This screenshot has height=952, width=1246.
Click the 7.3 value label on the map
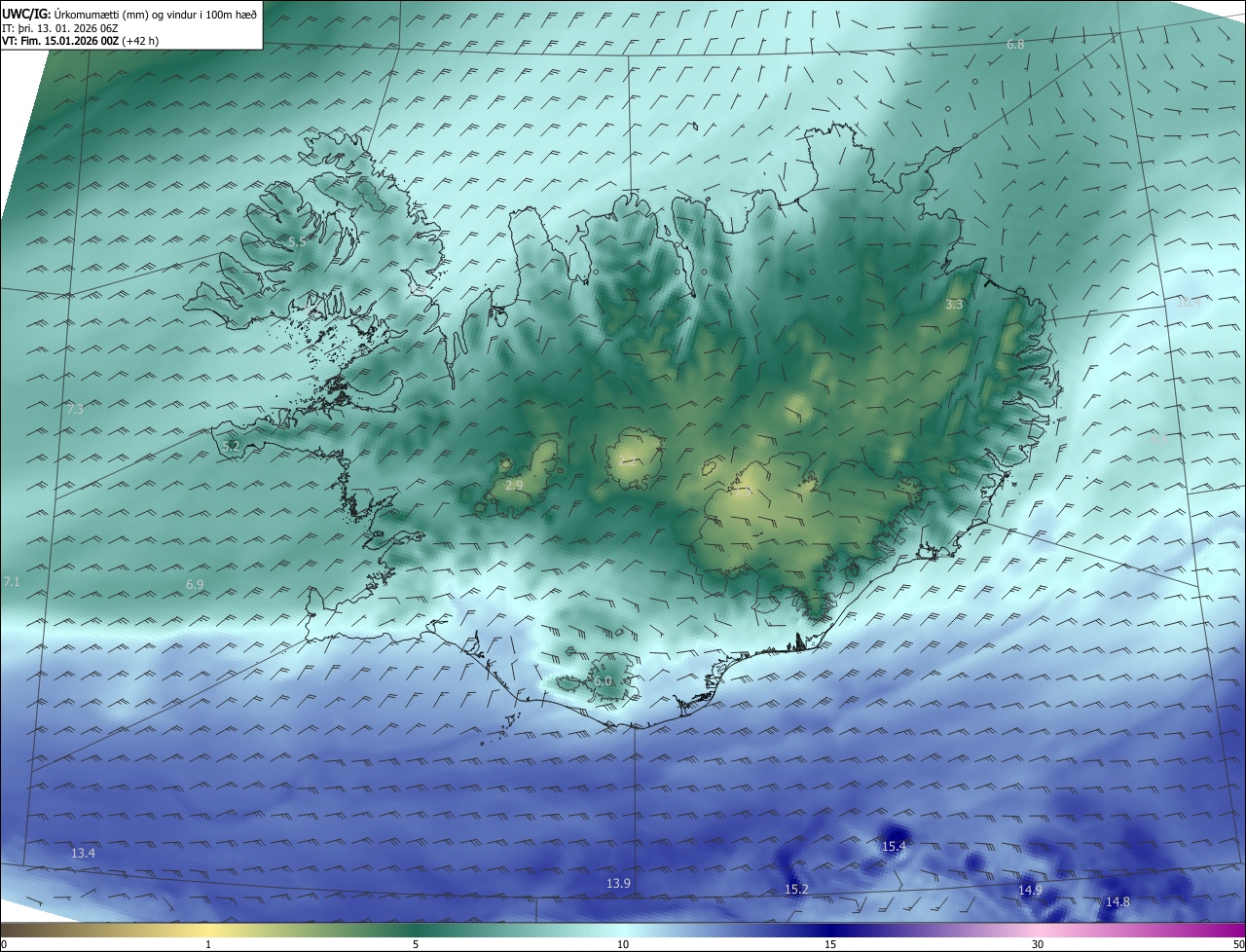point(75,410)
